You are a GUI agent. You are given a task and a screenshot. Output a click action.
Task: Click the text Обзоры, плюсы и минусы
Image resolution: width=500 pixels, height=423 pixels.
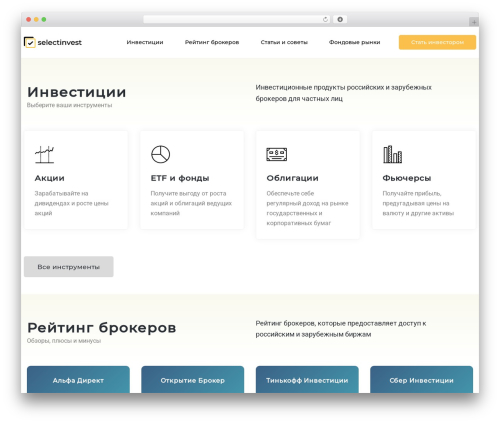tap(64, 341)
